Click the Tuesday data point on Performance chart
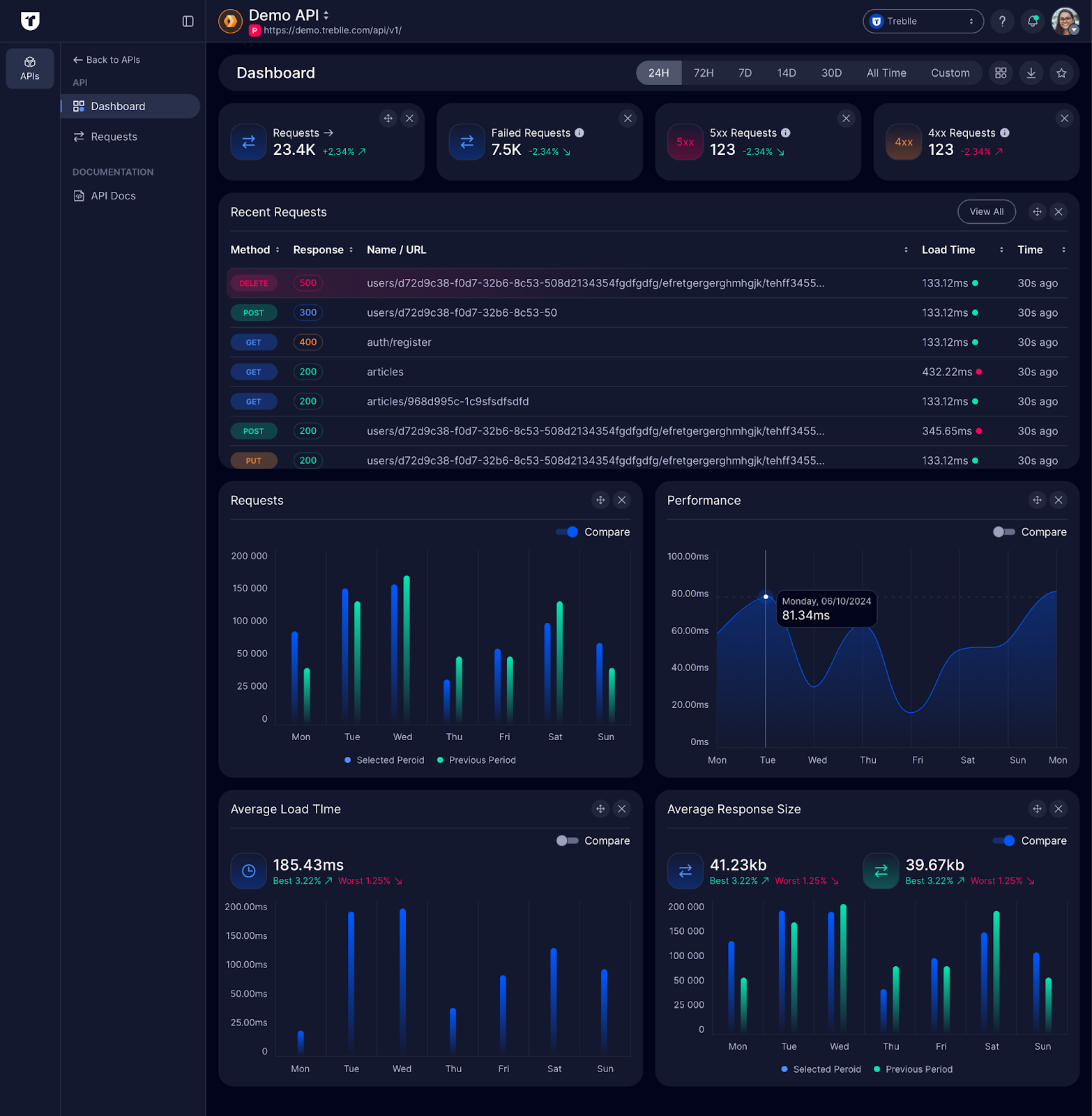Viewport: 1092px width, 1116px height. (x=766, y=596)
